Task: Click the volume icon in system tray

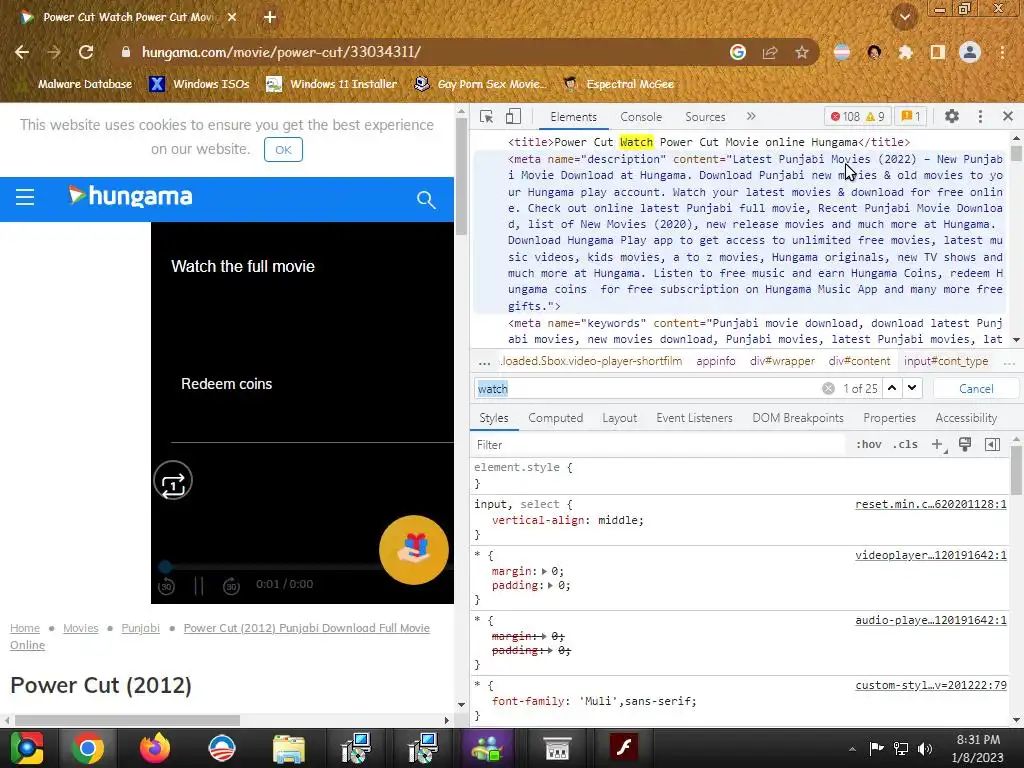Action: pos(925,748)
